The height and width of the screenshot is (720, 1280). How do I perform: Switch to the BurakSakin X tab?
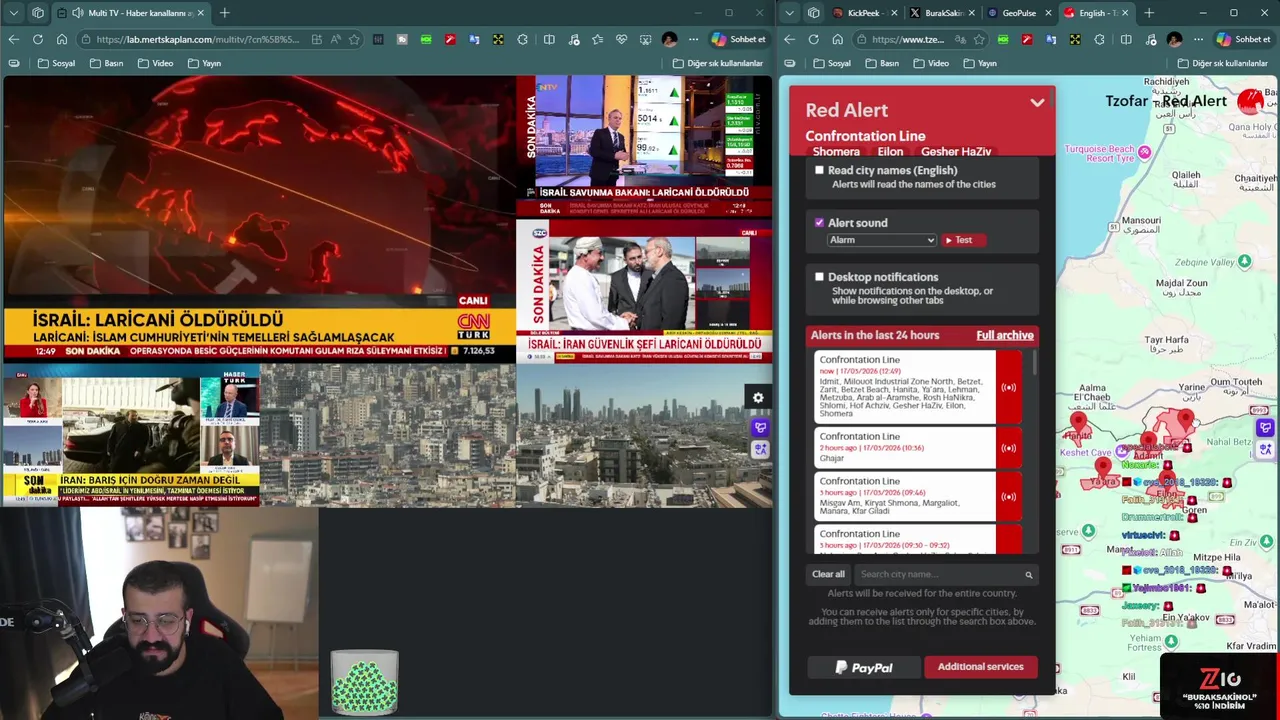point(942,13)
